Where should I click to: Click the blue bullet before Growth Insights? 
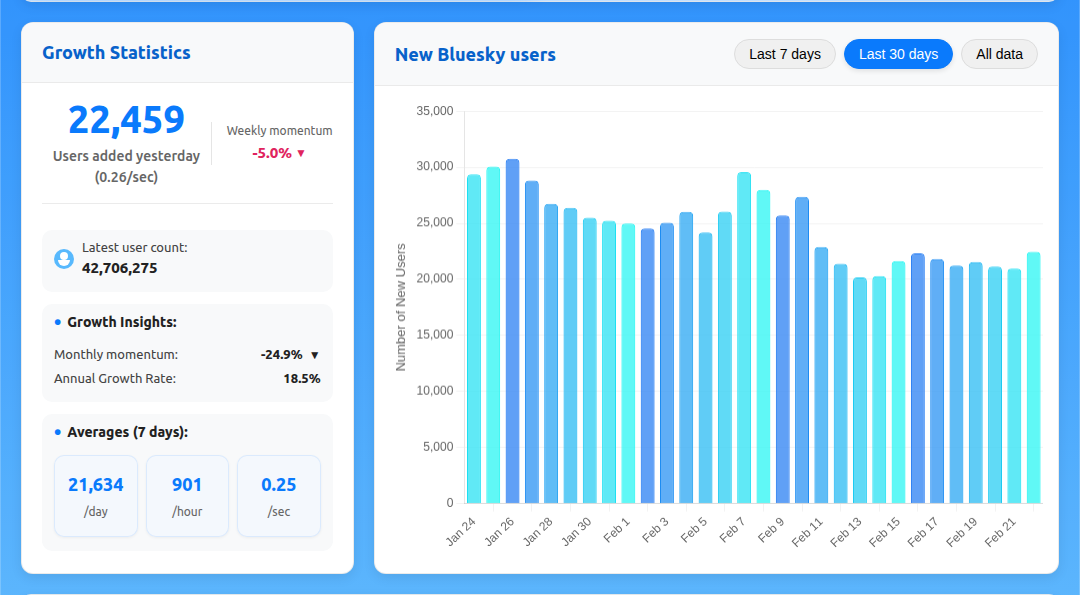[x=58, y=322]
